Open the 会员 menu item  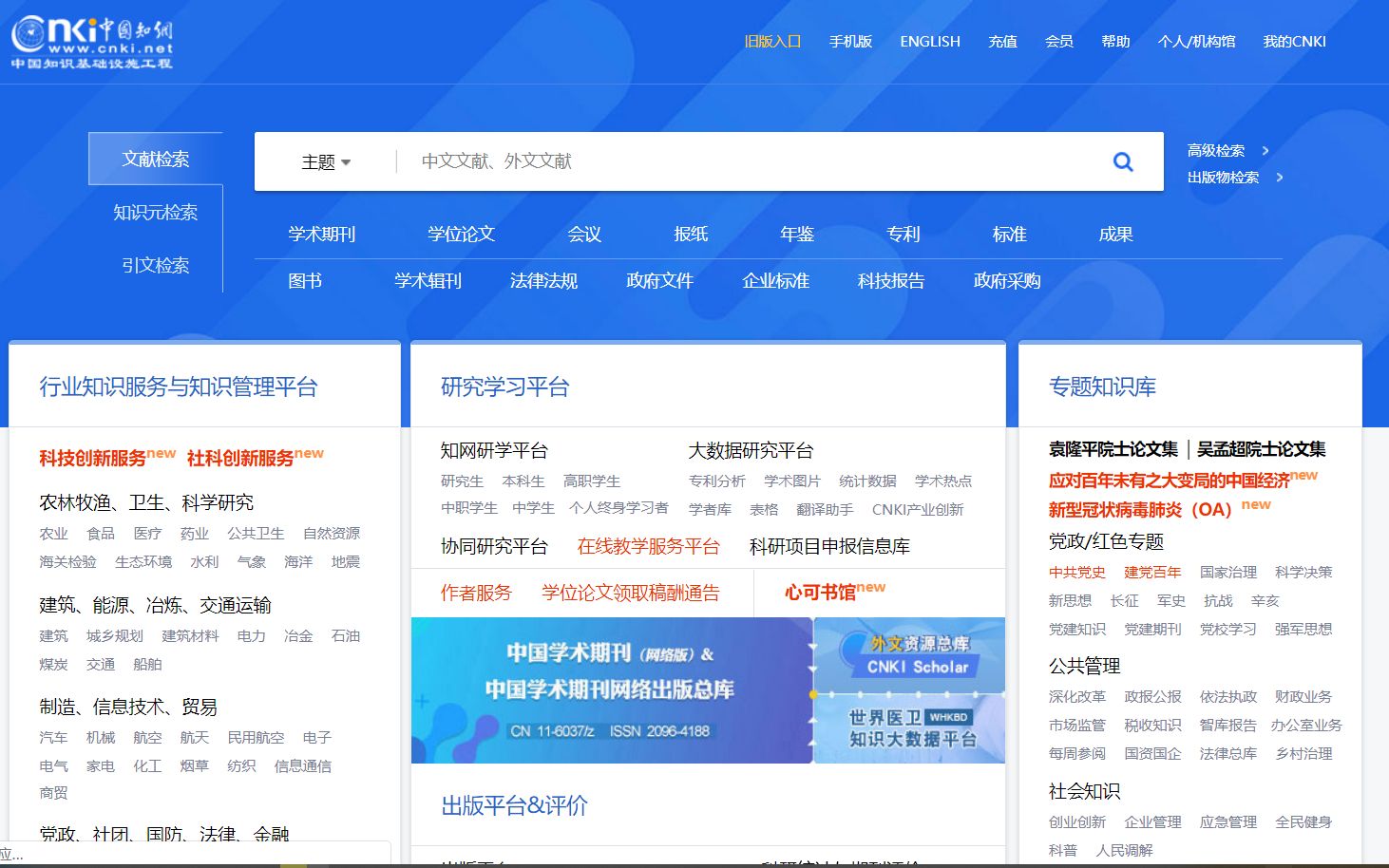(1059, 42)
